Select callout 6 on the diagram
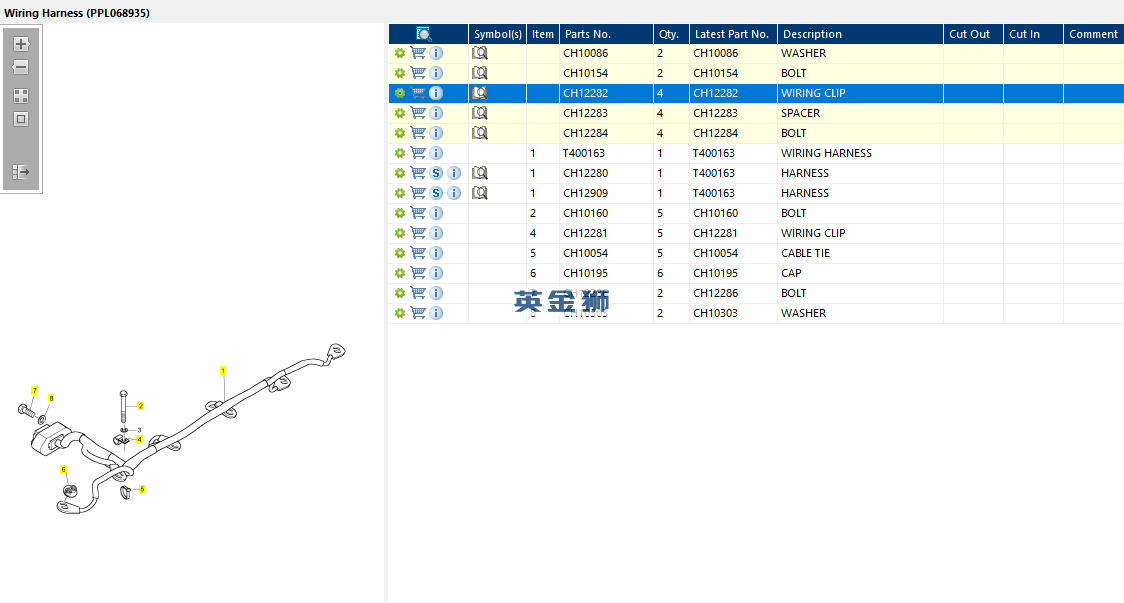Viewport: 1124px width, 603px height. [x=64, y=470]
